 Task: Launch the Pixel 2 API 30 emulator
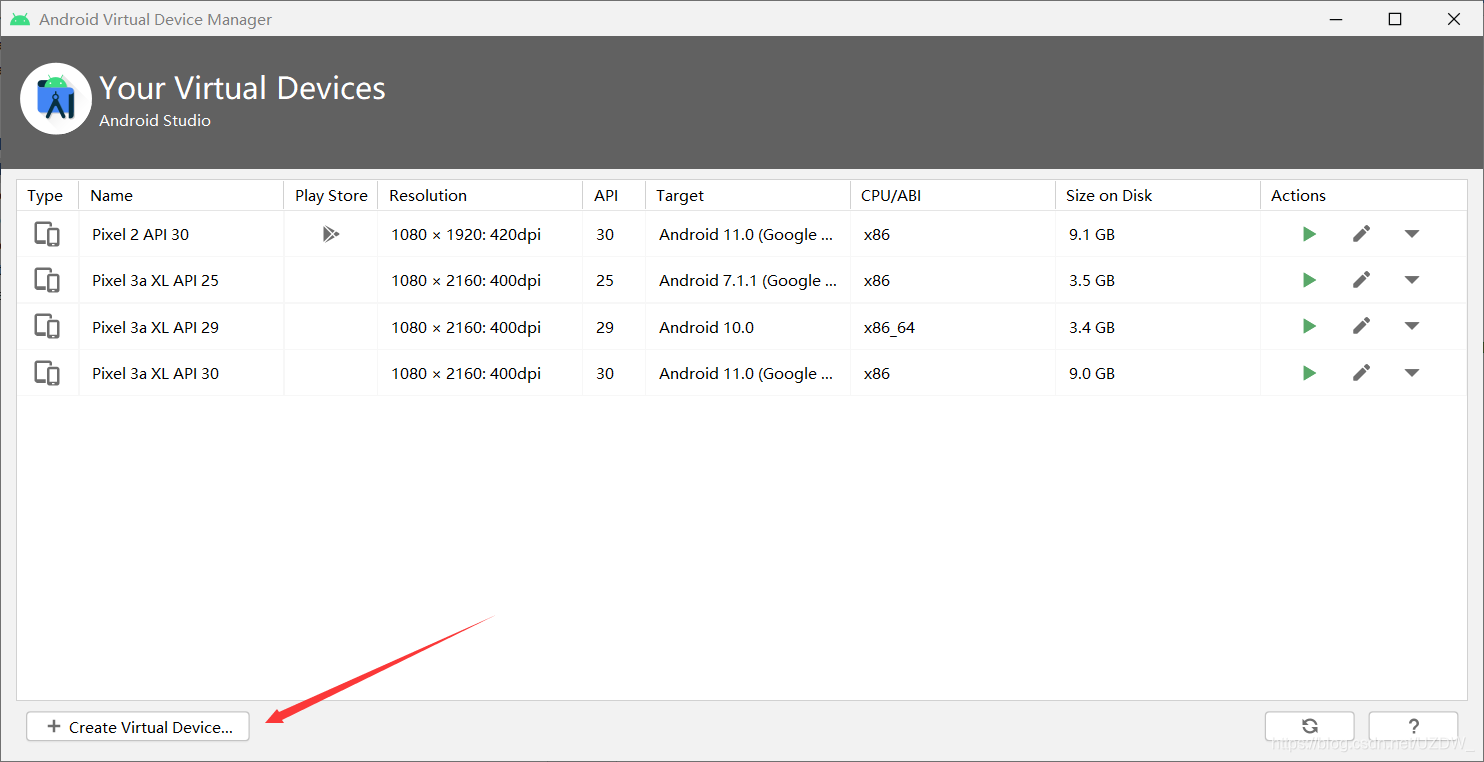(1309, 234)
